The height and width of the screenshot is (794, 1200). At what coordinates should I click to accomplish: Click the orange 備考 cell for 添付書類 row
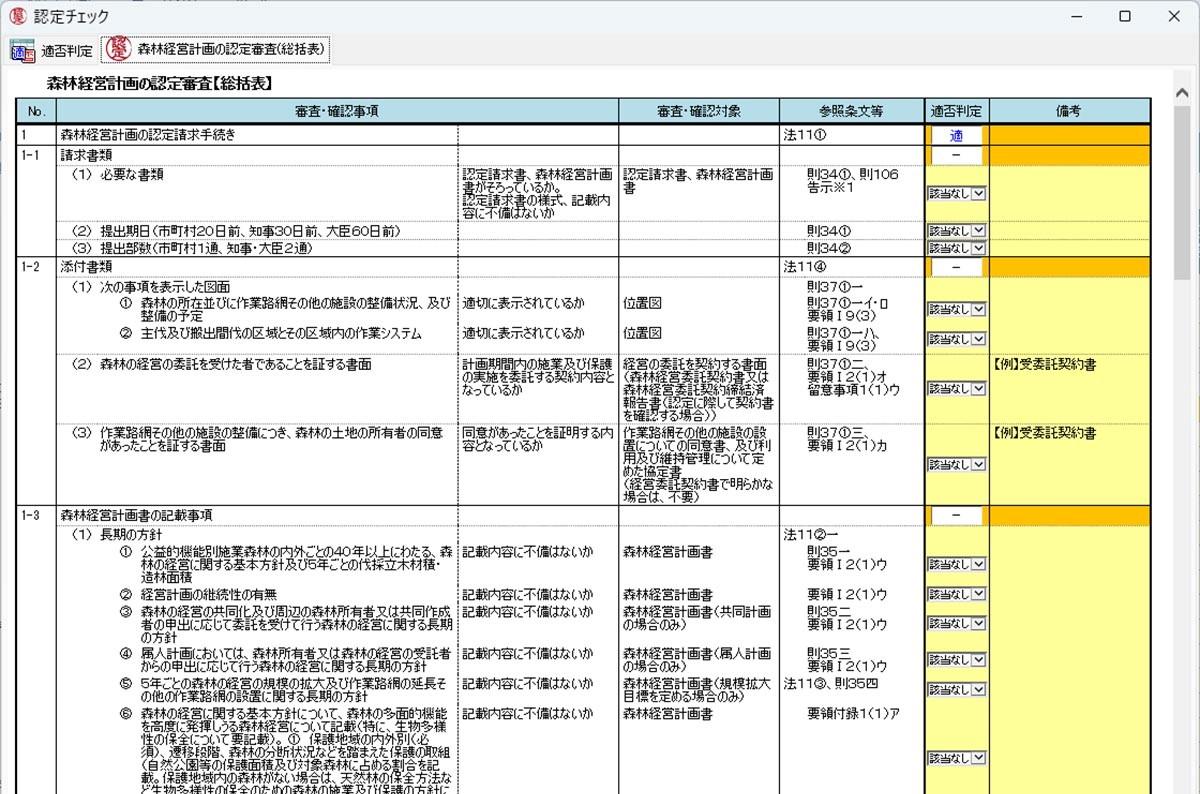click(1070, 267)
